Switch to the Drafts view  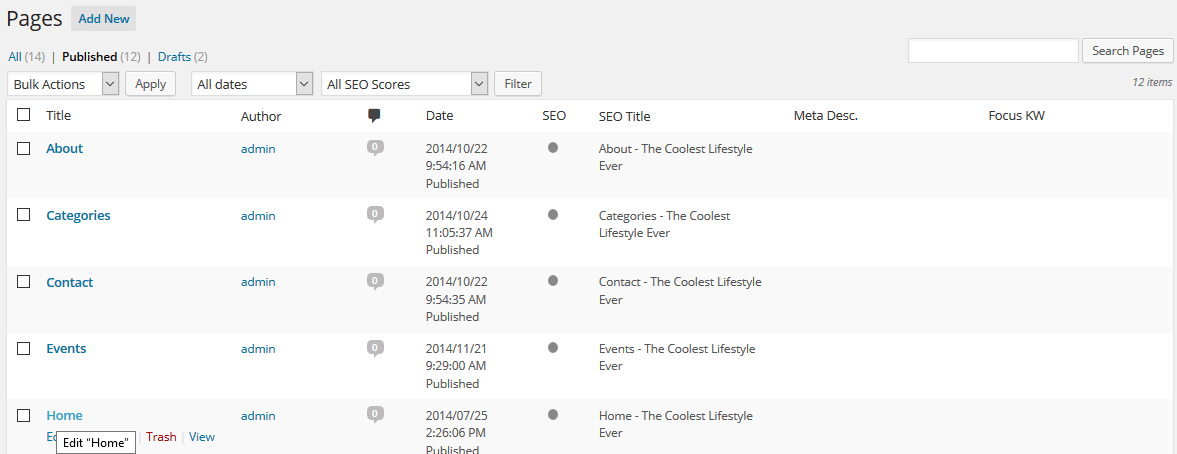174,57
